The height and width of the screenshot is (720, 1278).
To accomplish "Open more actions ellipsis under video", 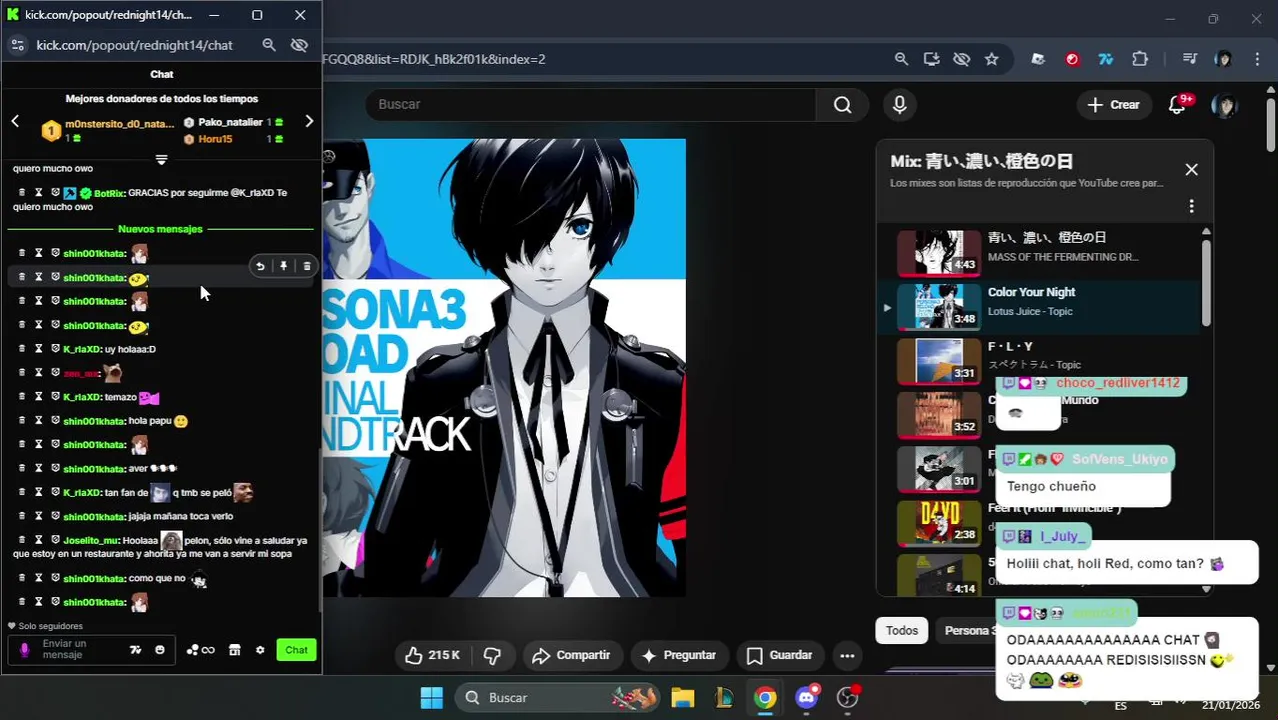I will (x=847, y=655).
